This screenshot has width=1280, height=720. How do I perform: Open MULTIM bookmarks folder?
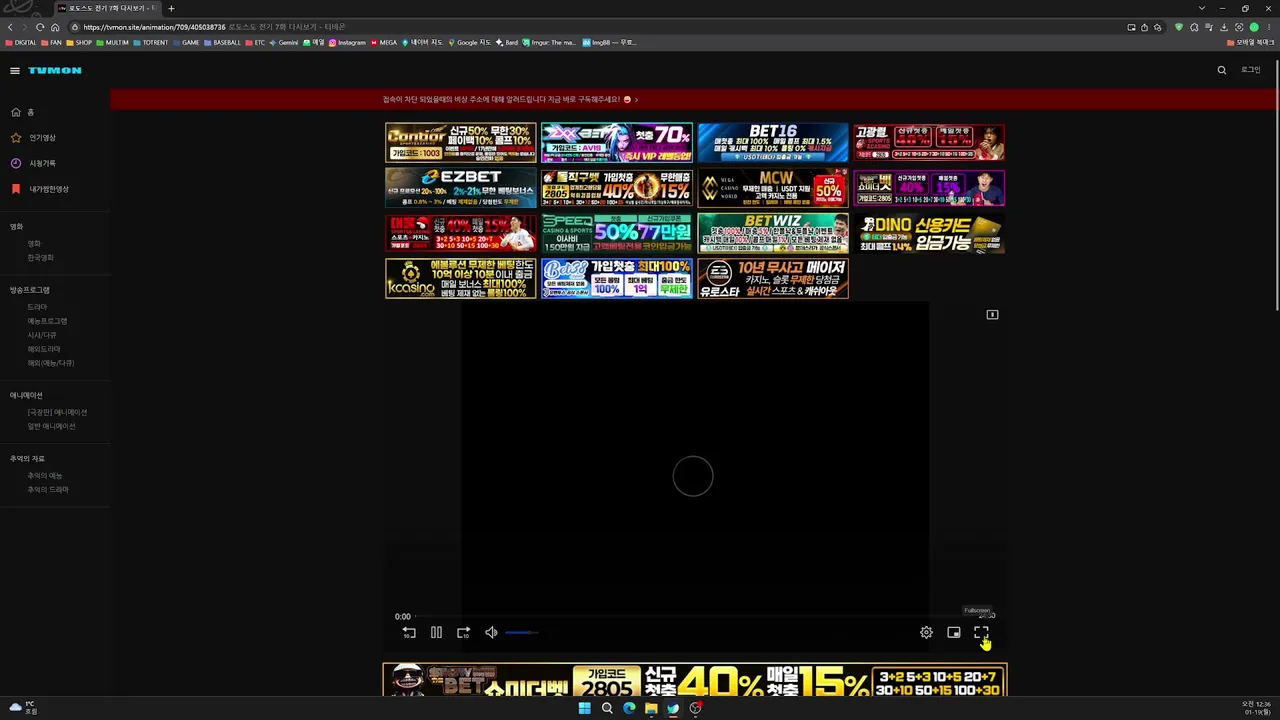click(x=113, y=43)
